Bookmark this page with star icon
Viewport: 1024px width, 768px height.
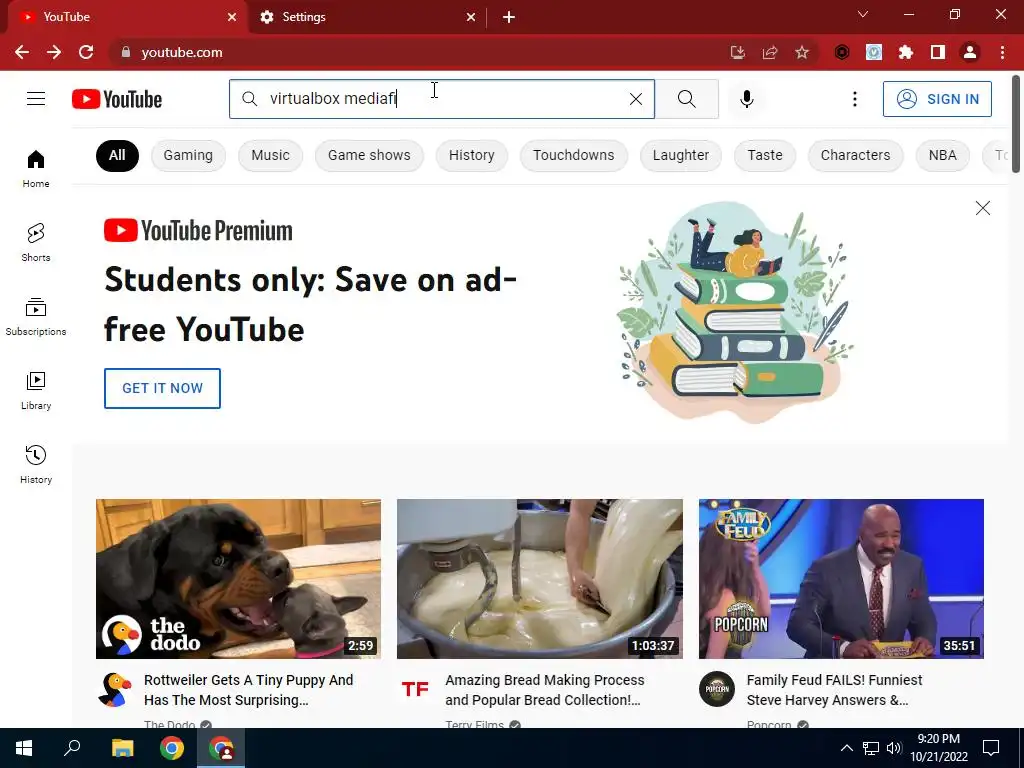[x=802, y=52]
